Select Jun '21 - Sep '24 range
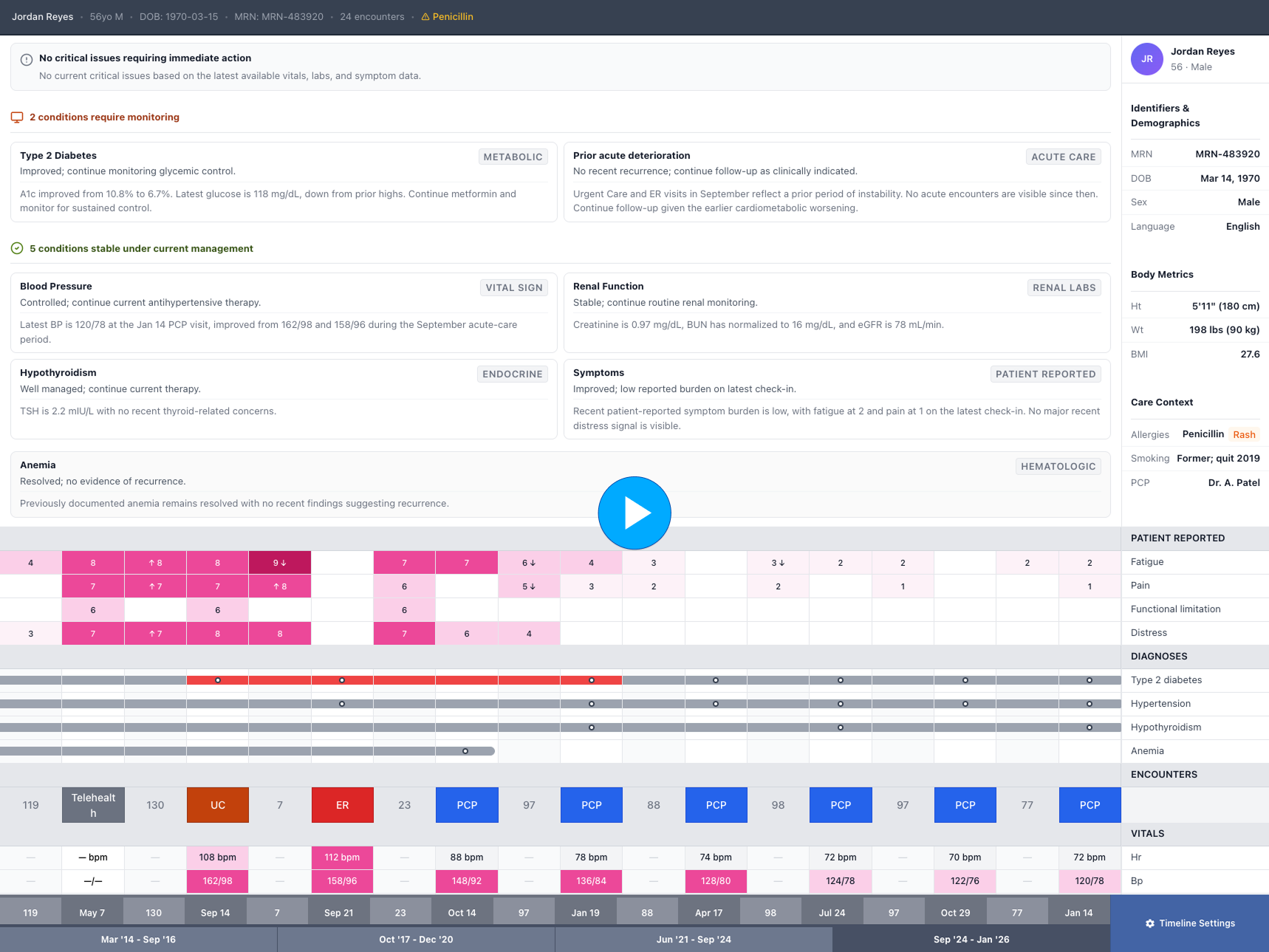This screenshot has height=952, width=1269. point(694,939)
